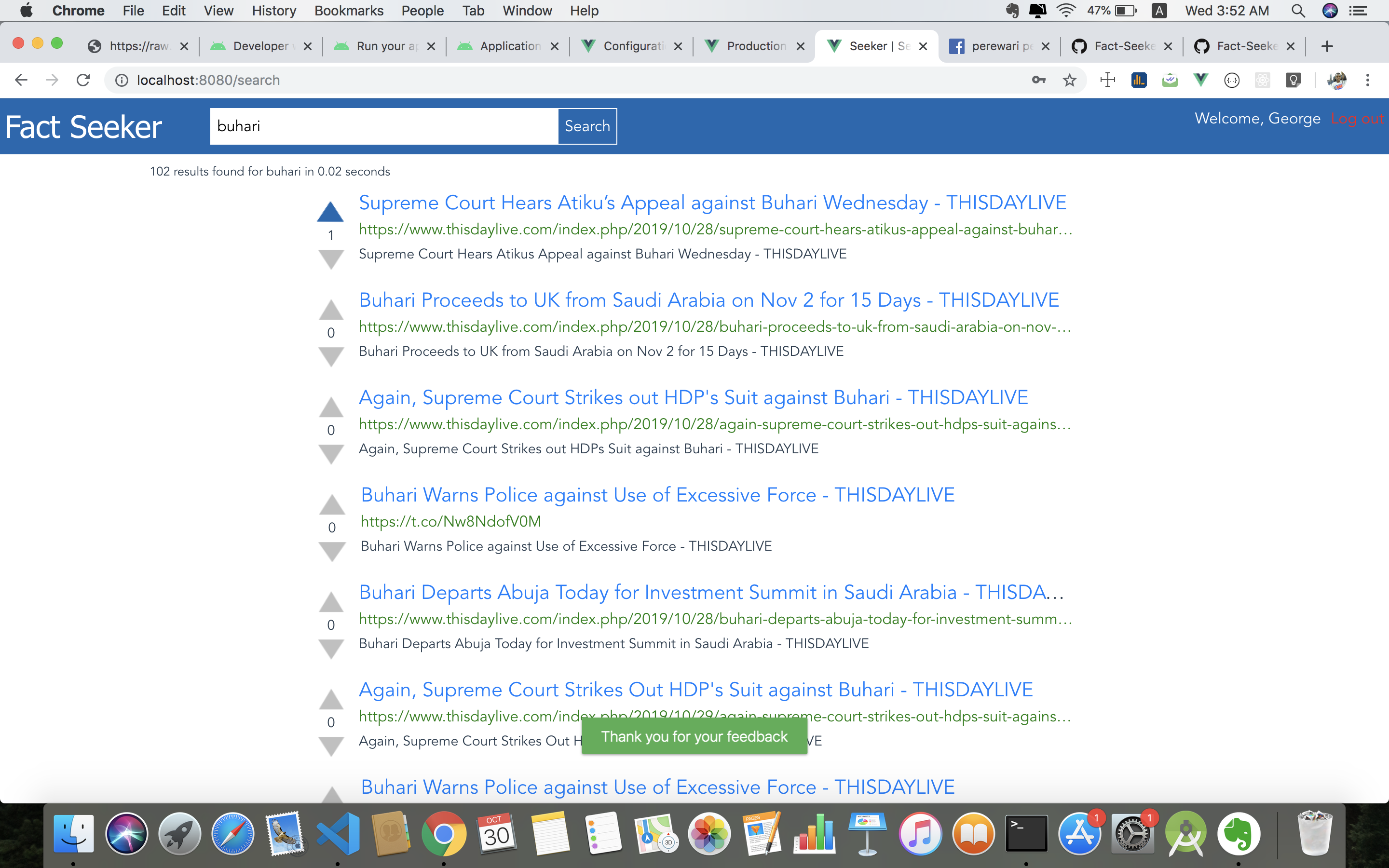Open Visual Studio Code from the dock
Image resolution: width=1389 pixels, height=868 pixels.
tap(338, 834)
